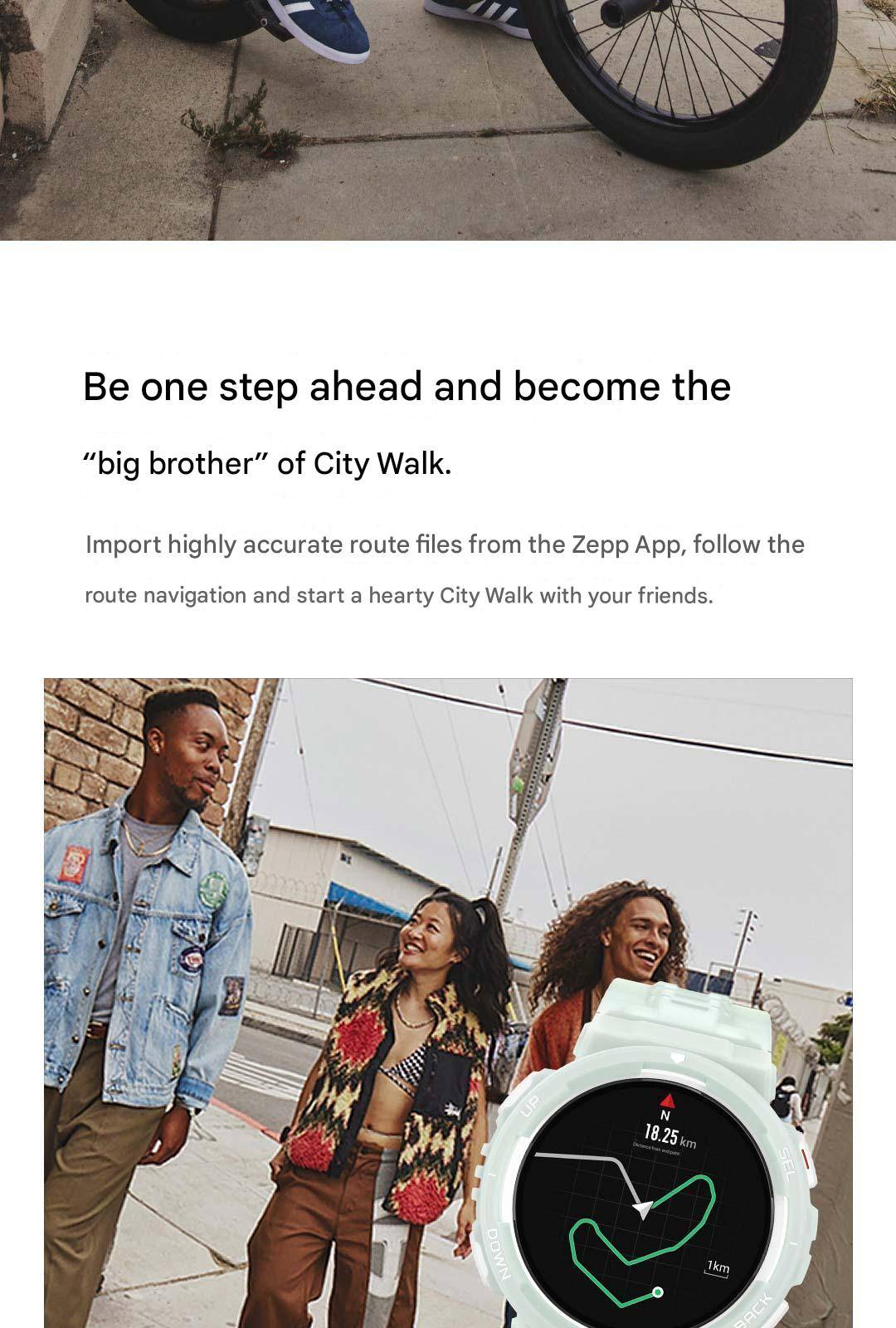Click the "N" compass letter on watch
The height and width of the screenshot is (1328, 896).
pos(665,1116)
